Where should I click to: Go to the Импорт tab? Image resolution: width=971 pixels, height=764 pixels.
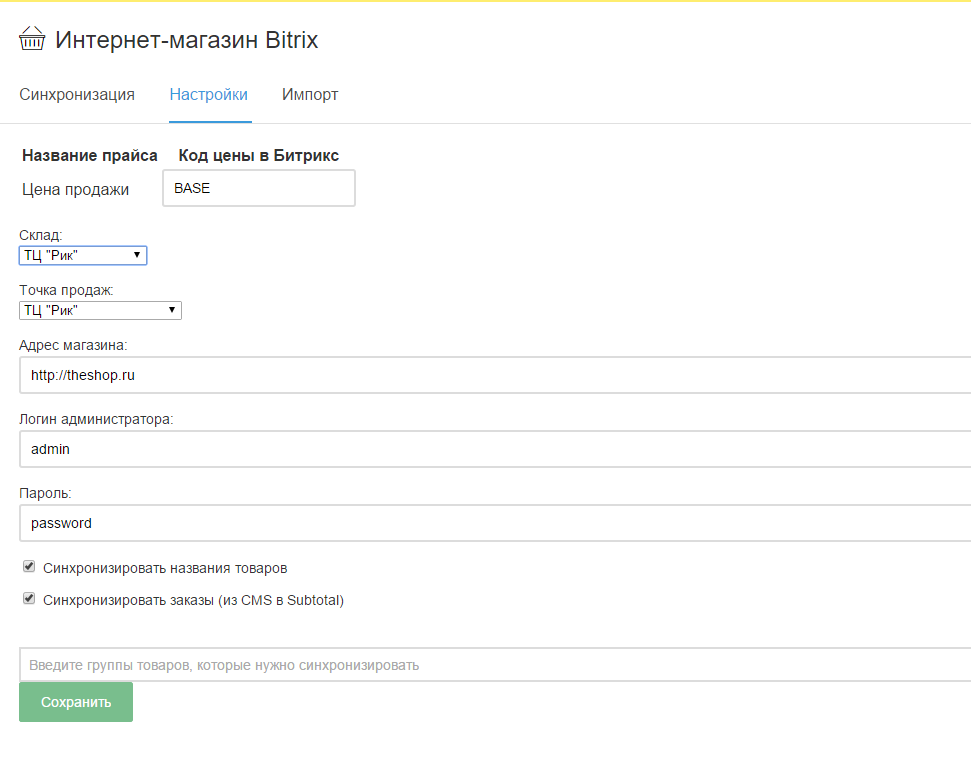[x=310, y=95]
